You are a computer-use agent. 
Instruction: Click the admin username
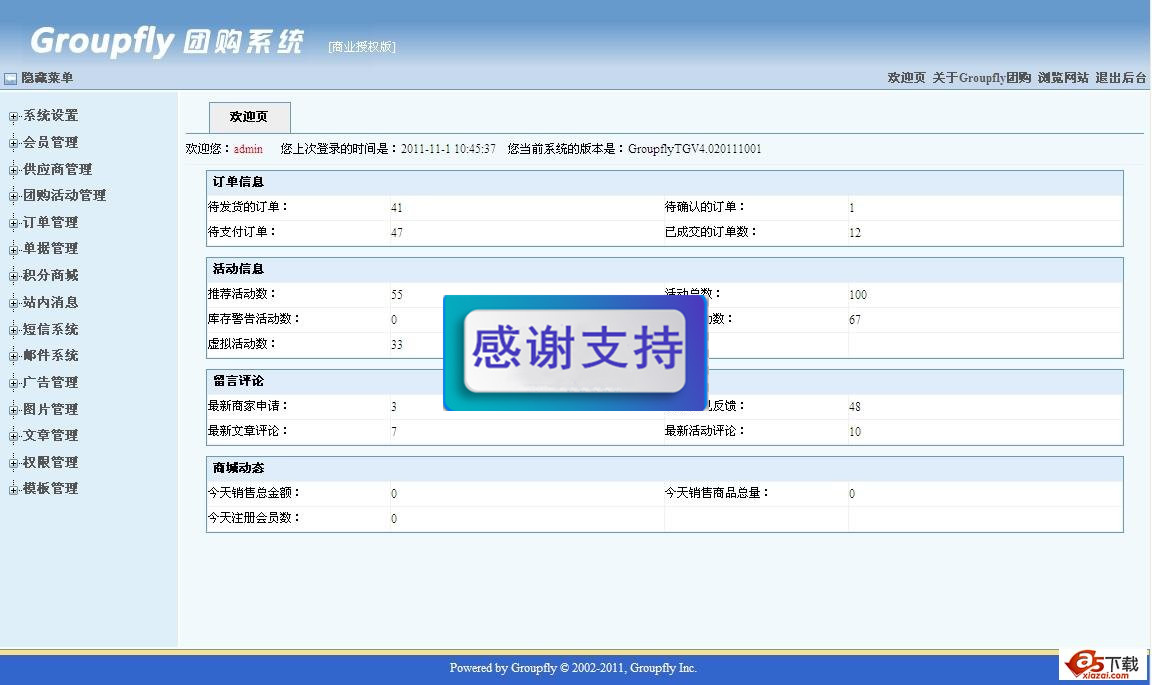coord(248,149)
